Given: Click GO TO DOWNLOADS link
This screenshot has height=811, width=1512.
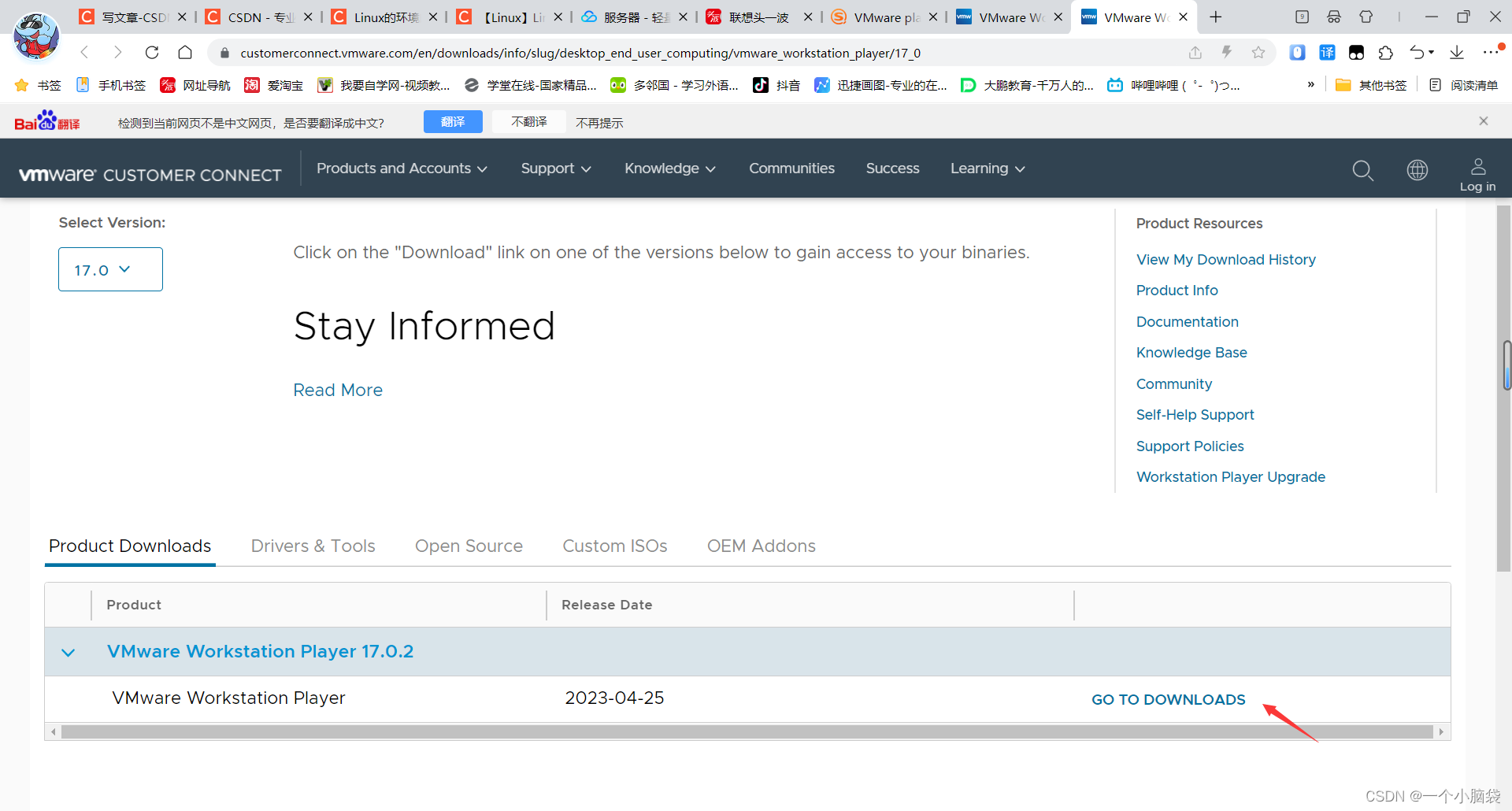Looking at the screenshot, I should (x=1168, y=699).
